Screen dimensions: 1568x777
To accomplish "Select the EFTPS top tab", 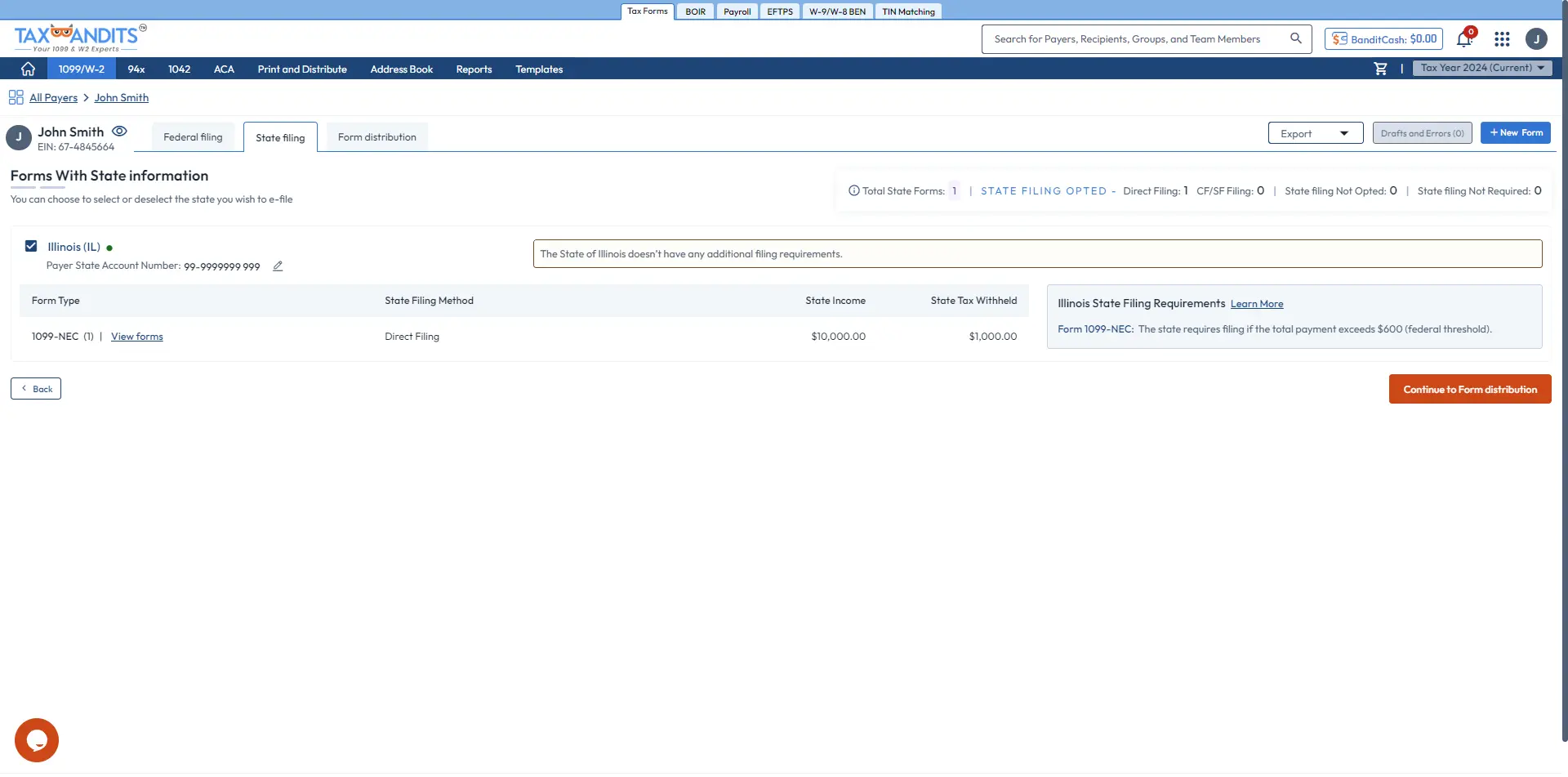I will 780,11.
